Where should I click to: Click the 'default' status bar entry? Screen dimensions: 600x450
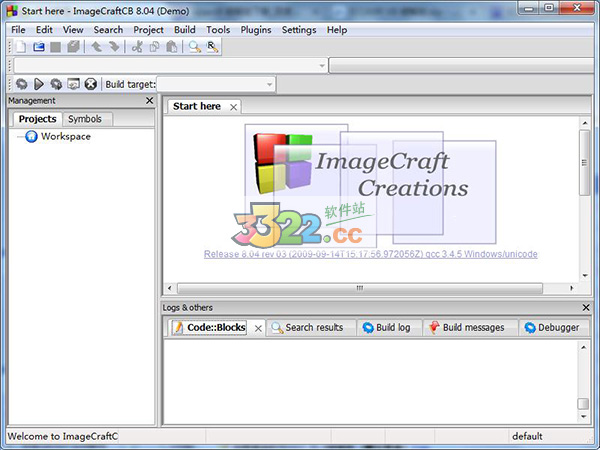[x=527, y=436]
